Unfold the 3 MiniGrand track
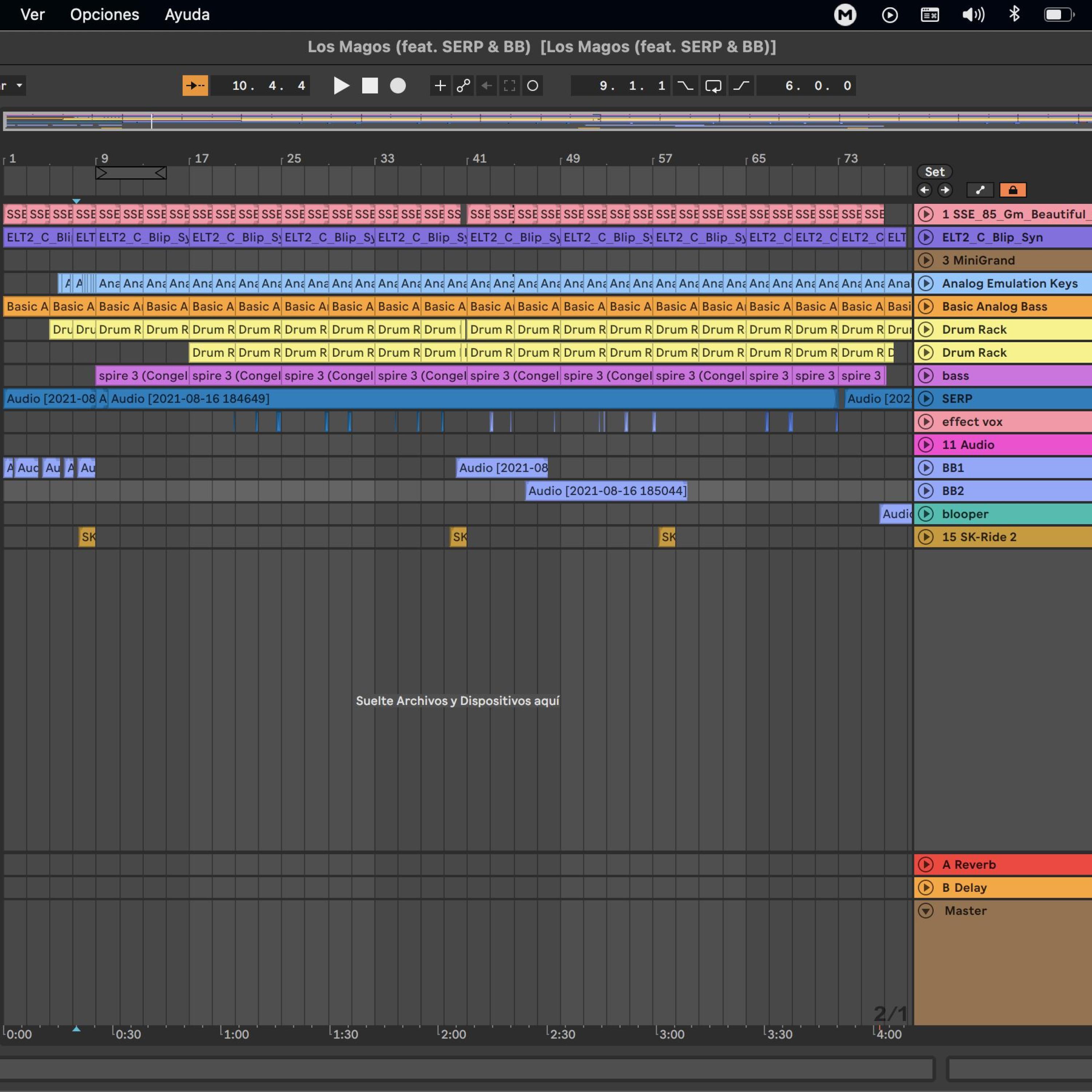 point(926,261)
